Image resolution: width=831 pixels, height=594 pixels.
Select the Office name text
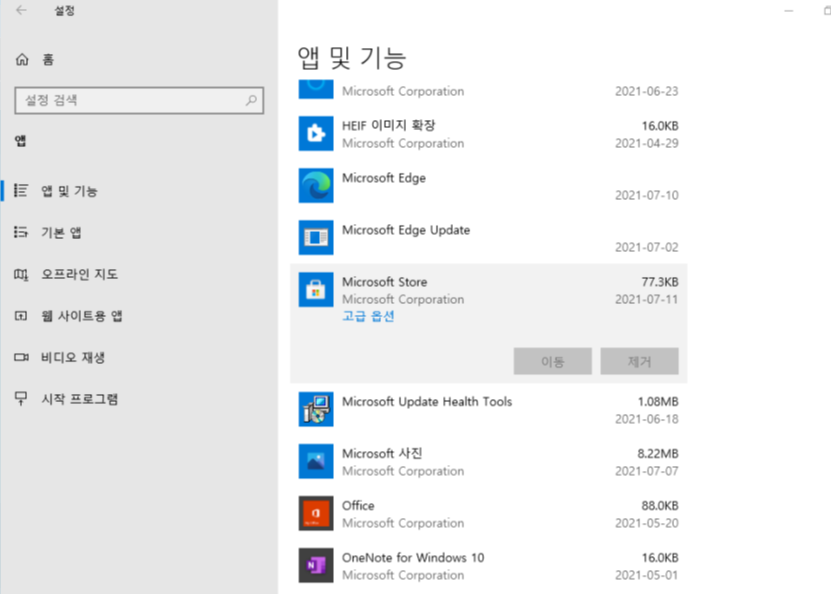point(358,506)
